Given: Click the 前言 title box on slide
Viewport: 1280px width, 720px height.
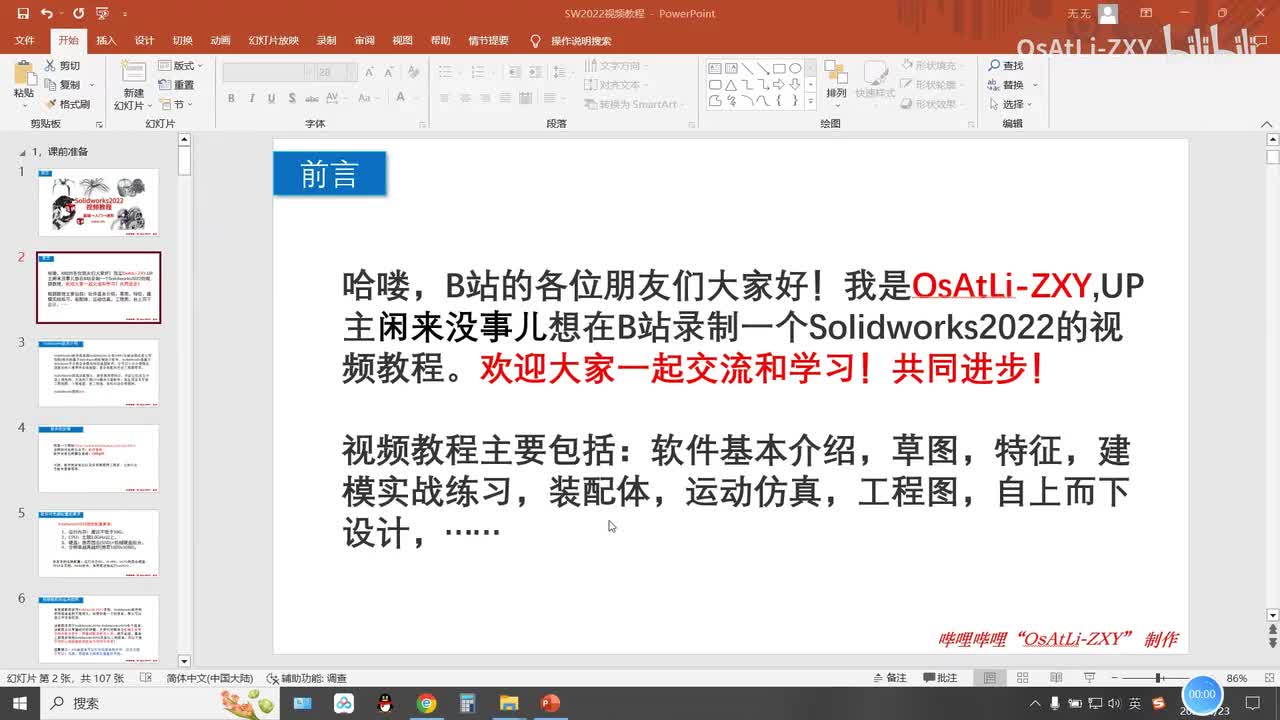Looking at the screenshot, I should pos(329,175).
